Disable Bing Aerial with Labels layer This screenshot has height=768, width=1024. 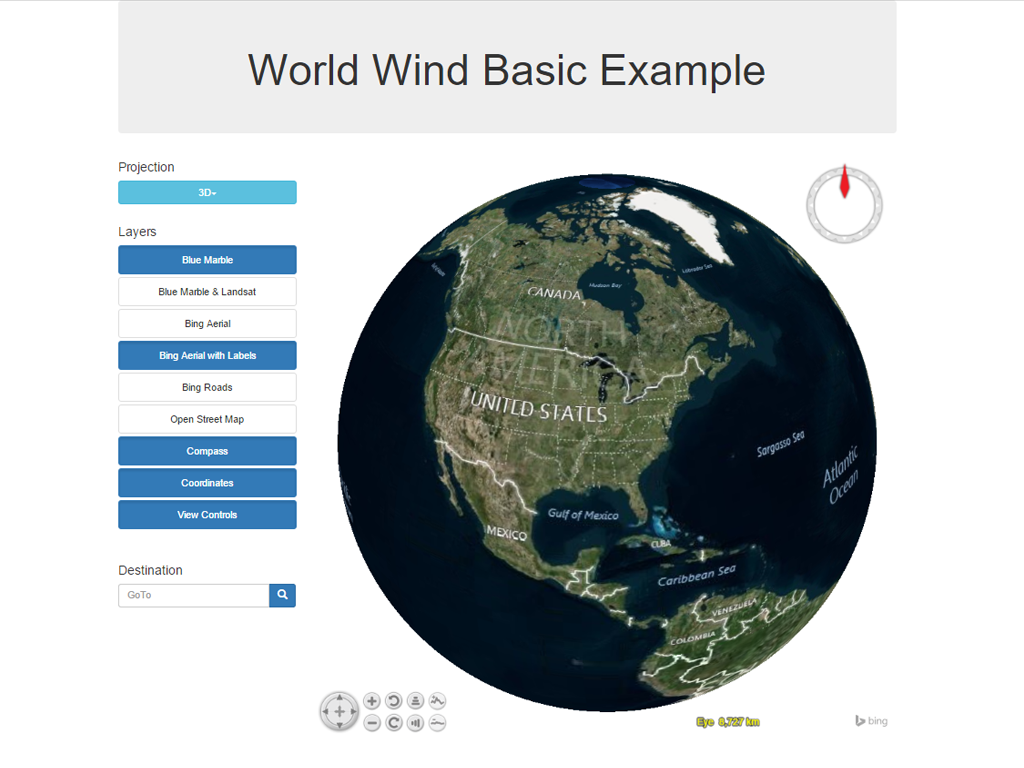coord(207,356)
